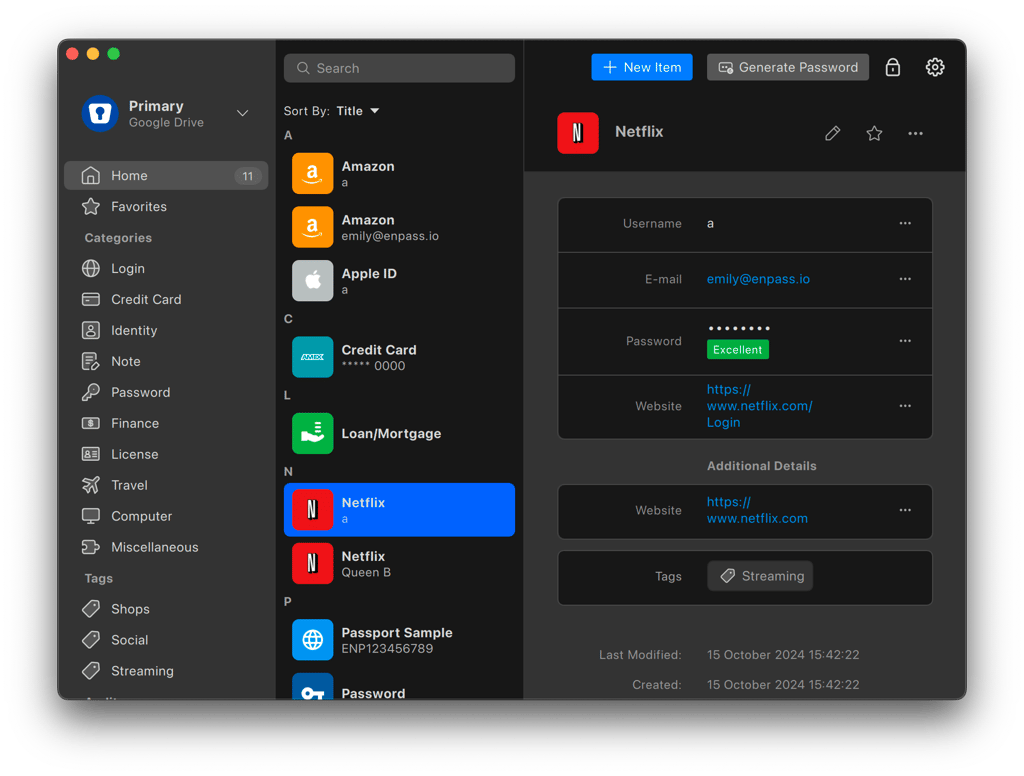Click the Password item key icon
This screenshot has width=1024, height=776.
click(x=312, y=687)
